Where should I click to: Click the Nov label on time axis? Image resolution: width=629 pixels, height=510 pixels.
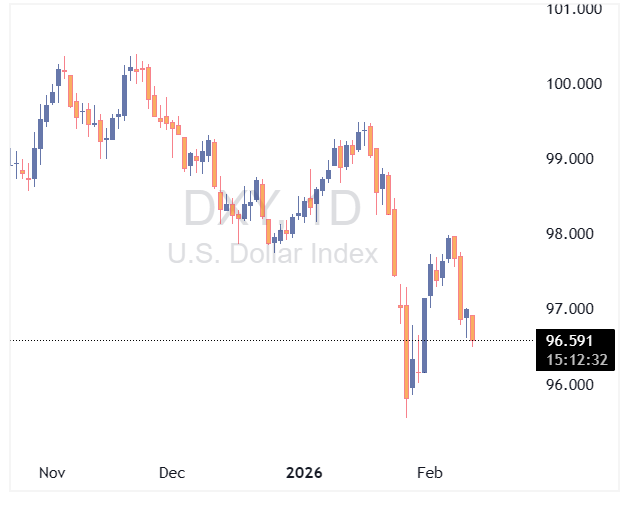tap(52, 472)
